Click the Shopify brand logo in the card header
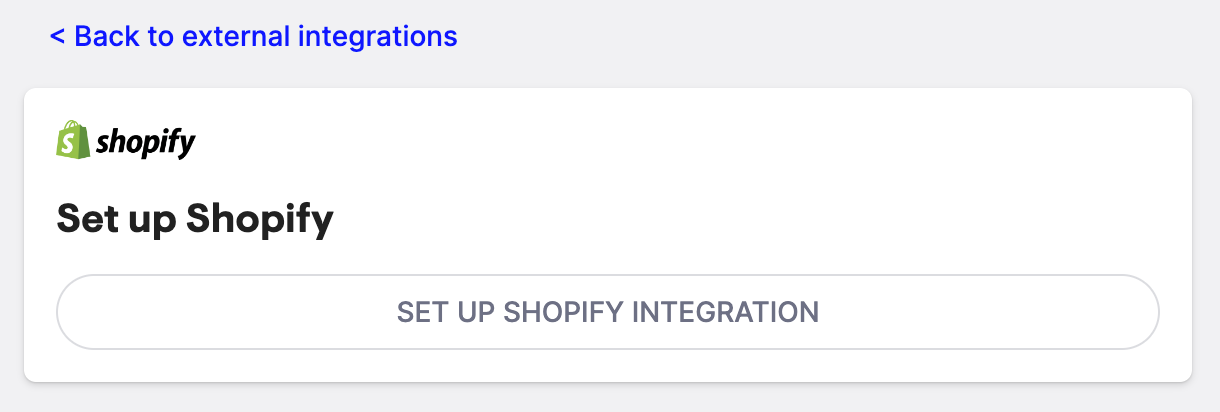1220x412 pixels. (x=126, y=141)
